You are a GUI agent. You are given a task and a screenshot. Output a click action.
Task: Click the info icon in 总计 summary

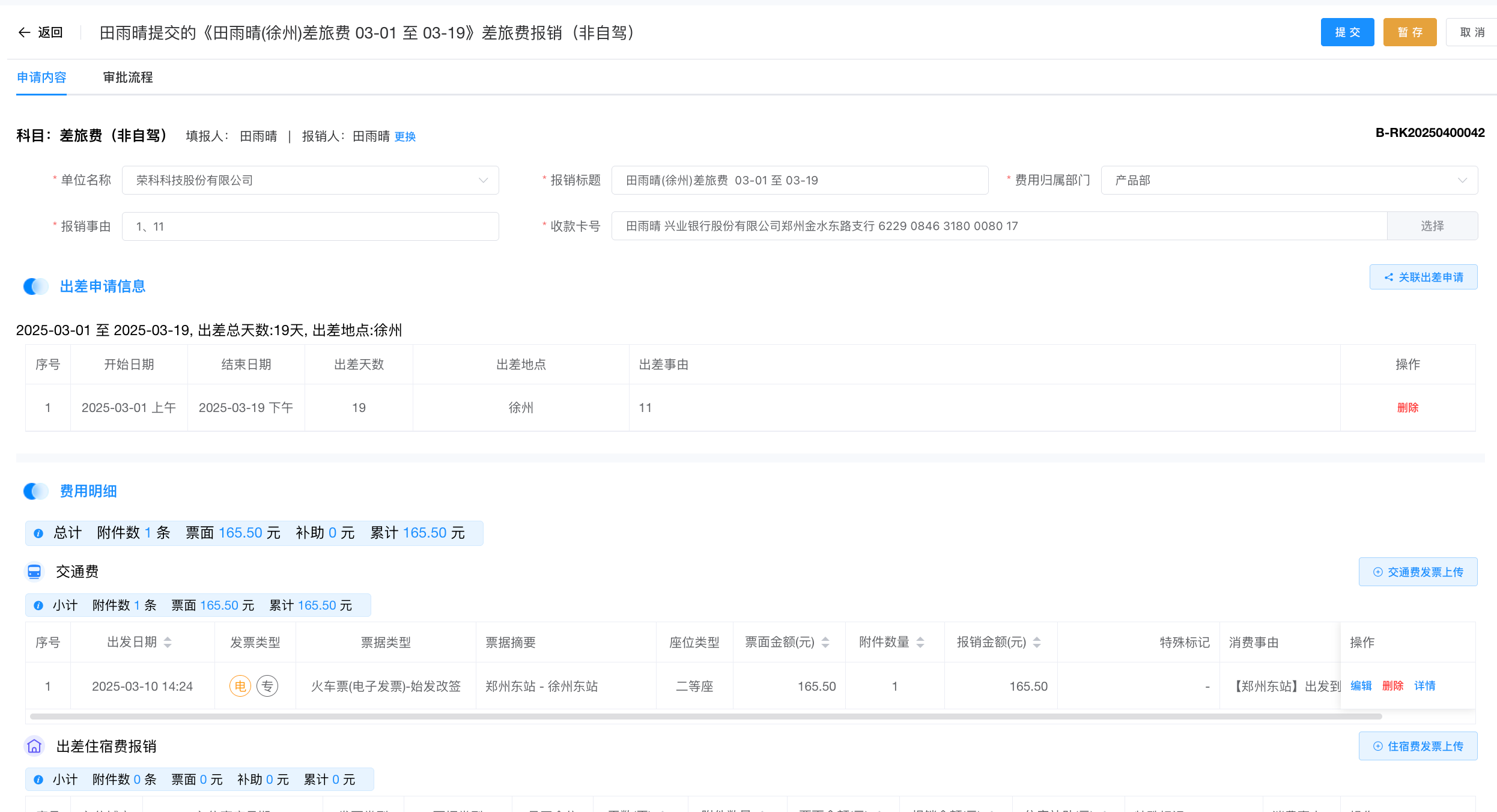38,533
